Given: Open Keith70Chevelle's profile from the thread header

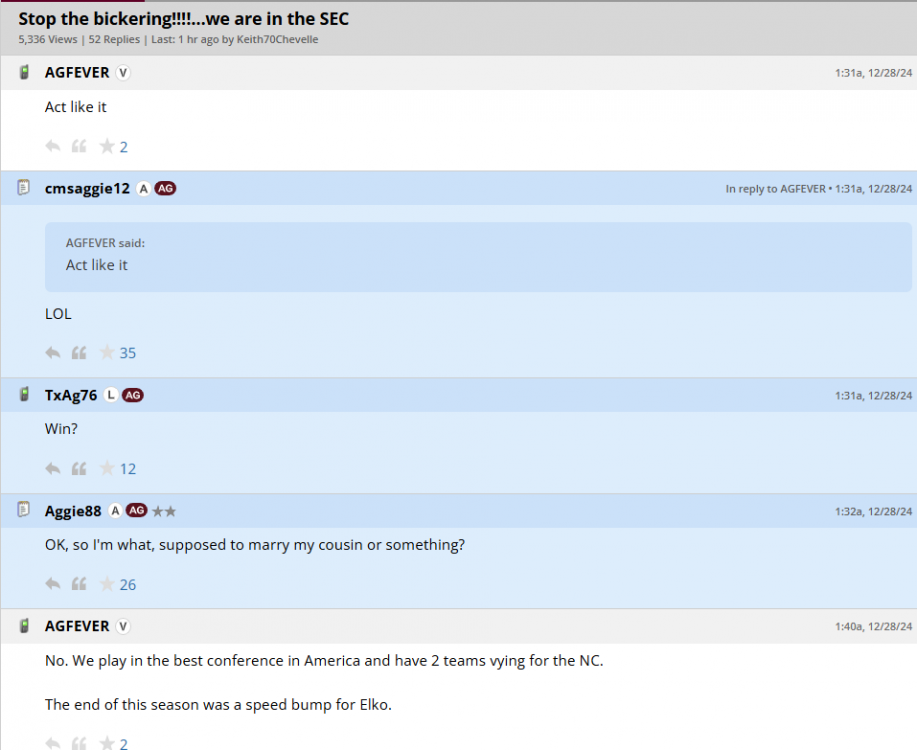Looking at the screenshot, I should [x=277, y=40].
